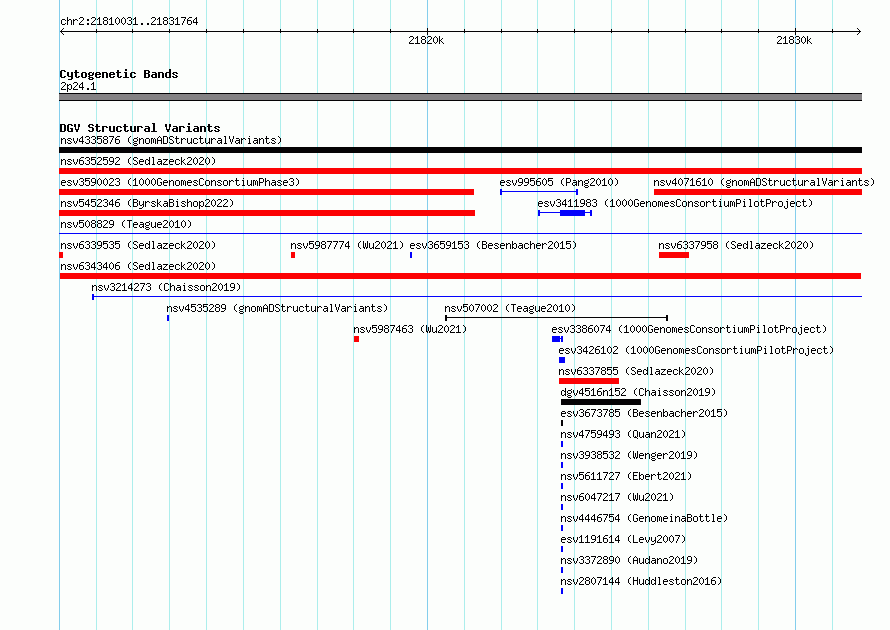Click the red bar under nsv6352592

(x=460, y=171)
